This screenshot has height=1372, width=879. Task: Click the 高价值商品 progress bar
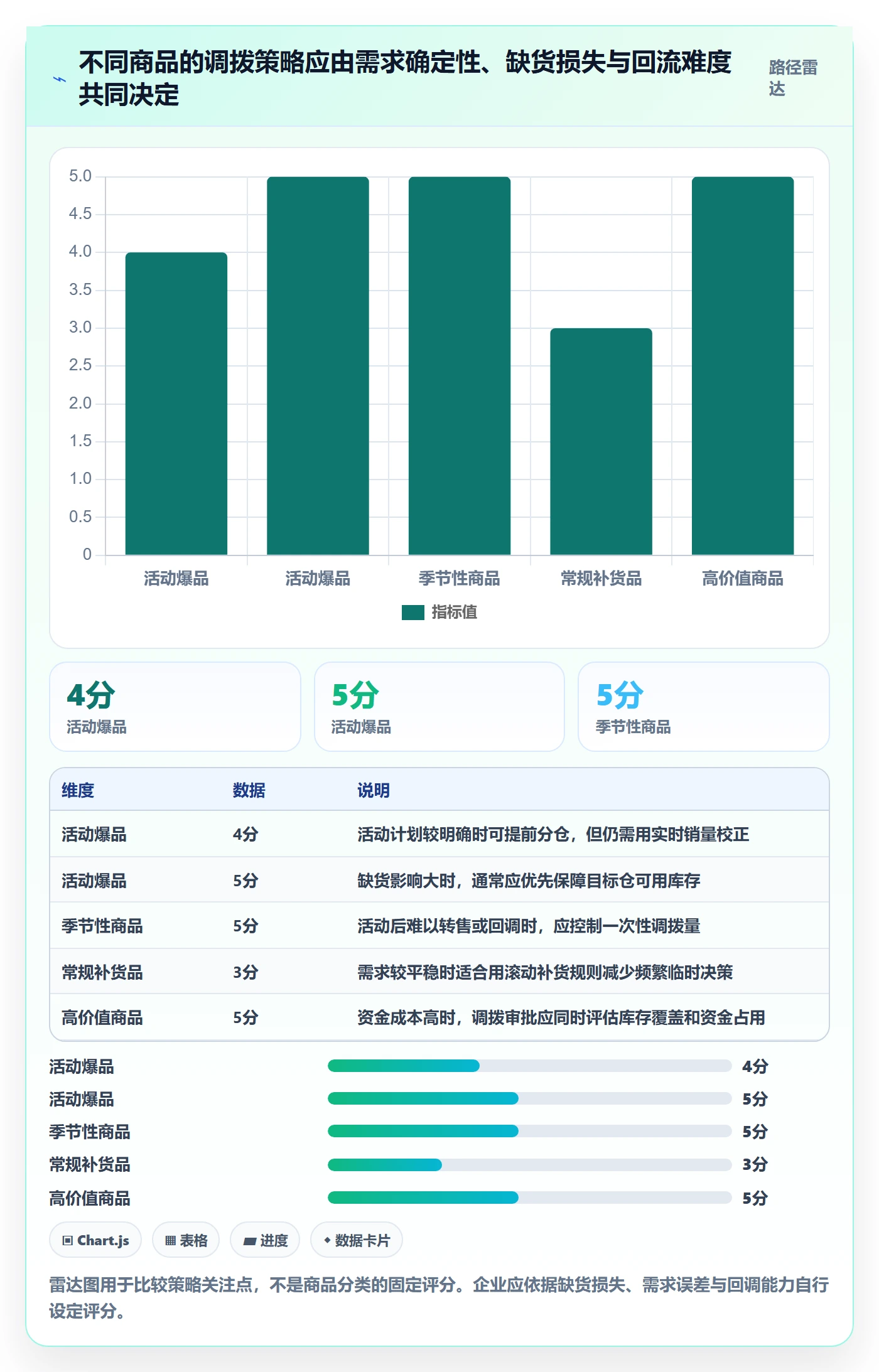(529, 1198)
